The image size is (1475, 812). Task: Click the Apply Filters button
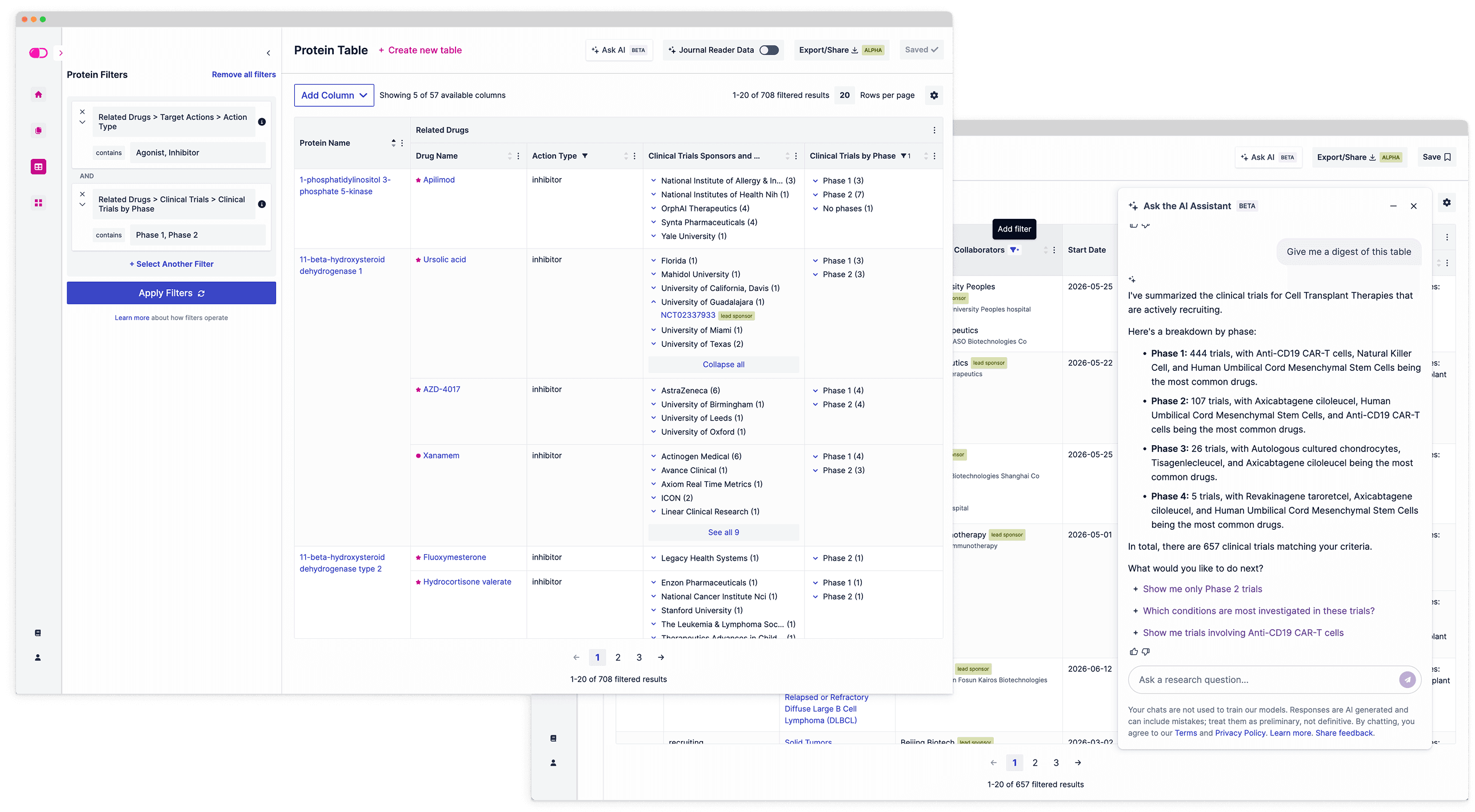pyautogui.click(x=171, y=293)
